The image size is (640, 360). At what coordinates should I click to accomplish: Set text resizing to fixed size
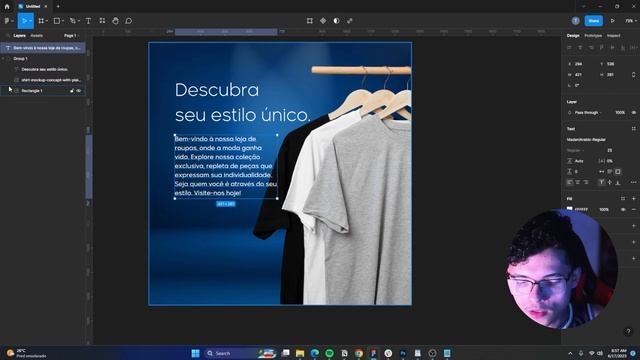(618, 171)
